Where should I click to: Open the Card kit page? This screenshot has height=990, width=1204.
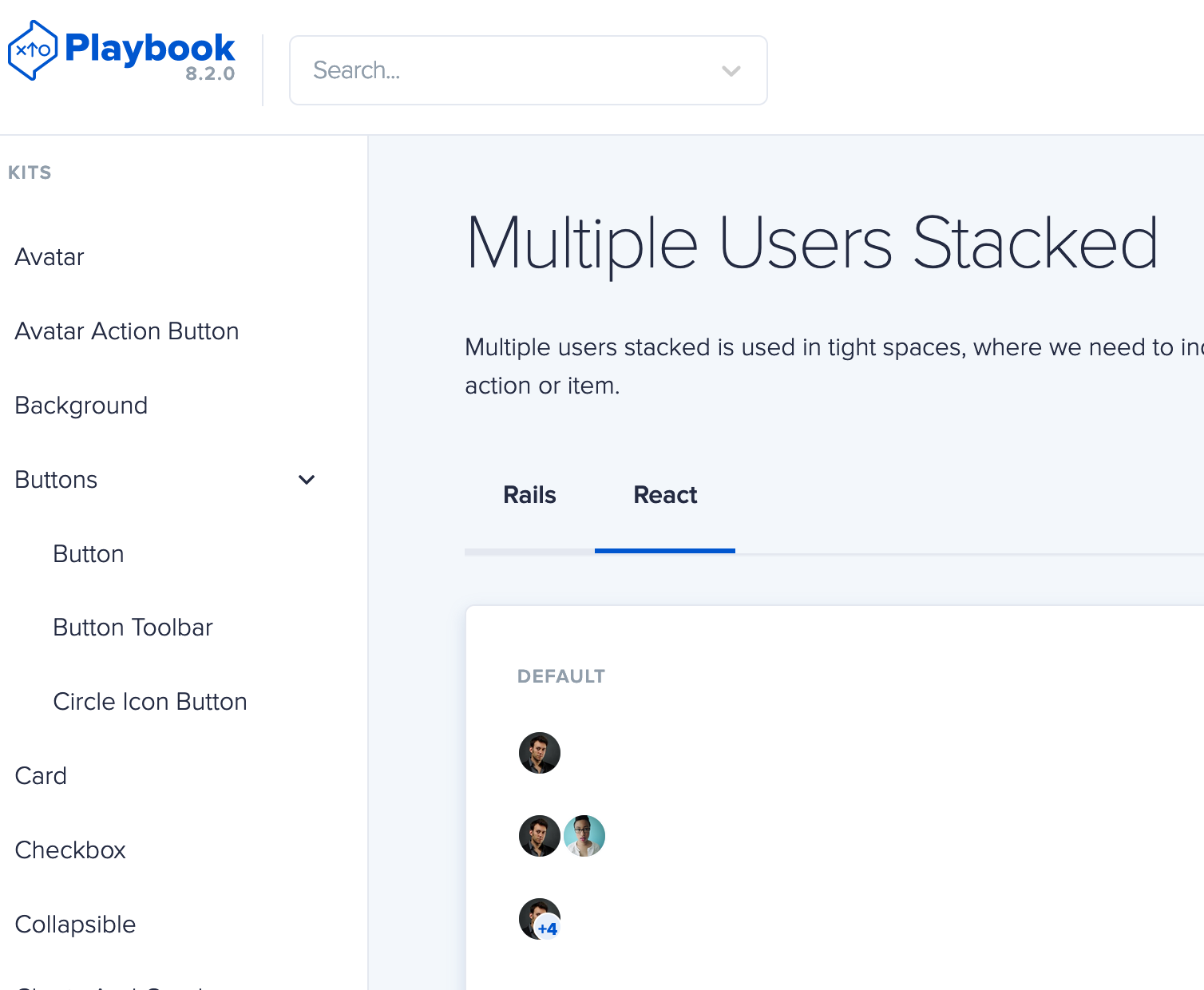(x=41, y=775)
